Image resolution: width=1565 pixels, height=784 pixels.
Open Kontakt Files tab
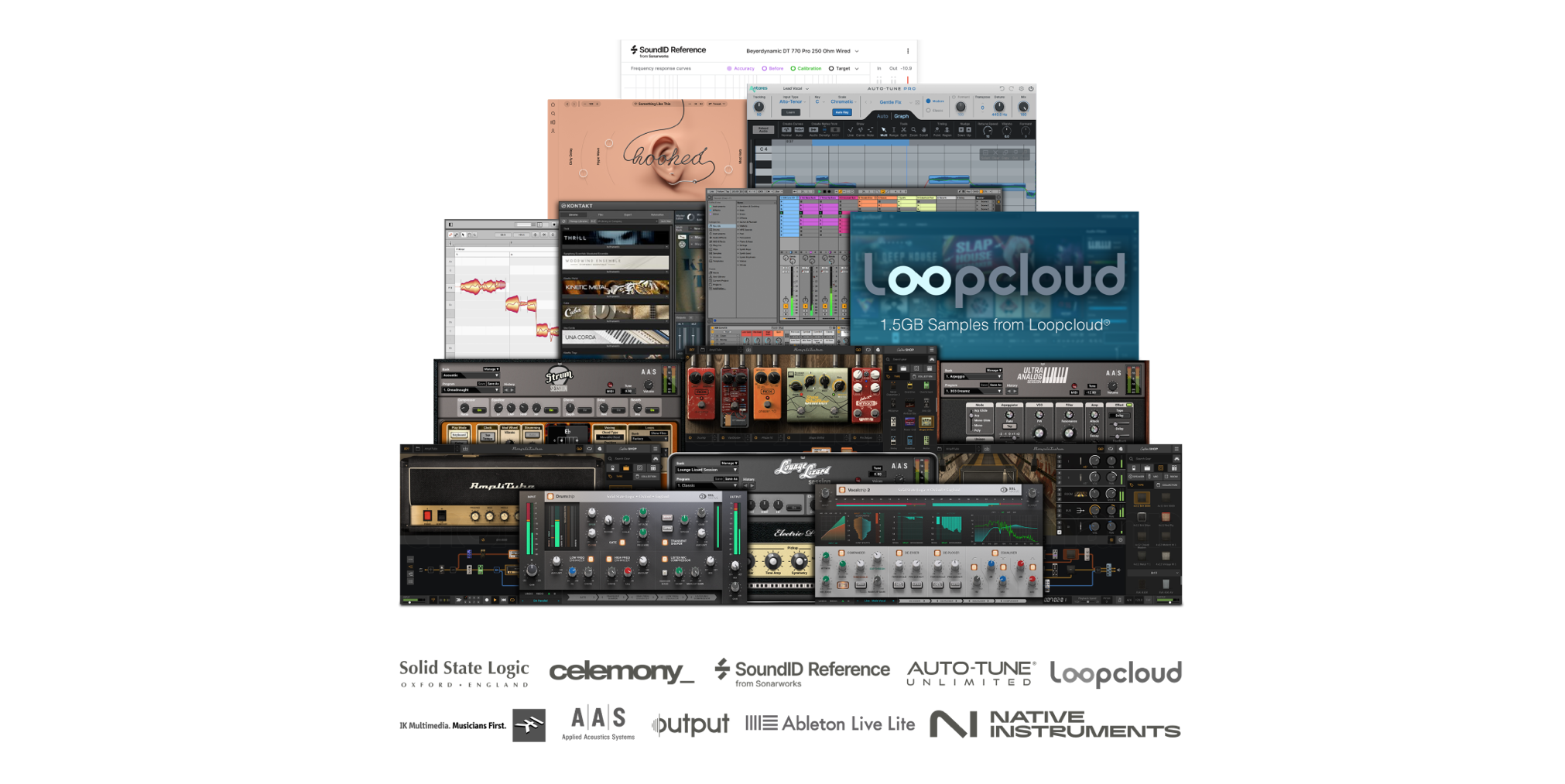tap(601, 214)
